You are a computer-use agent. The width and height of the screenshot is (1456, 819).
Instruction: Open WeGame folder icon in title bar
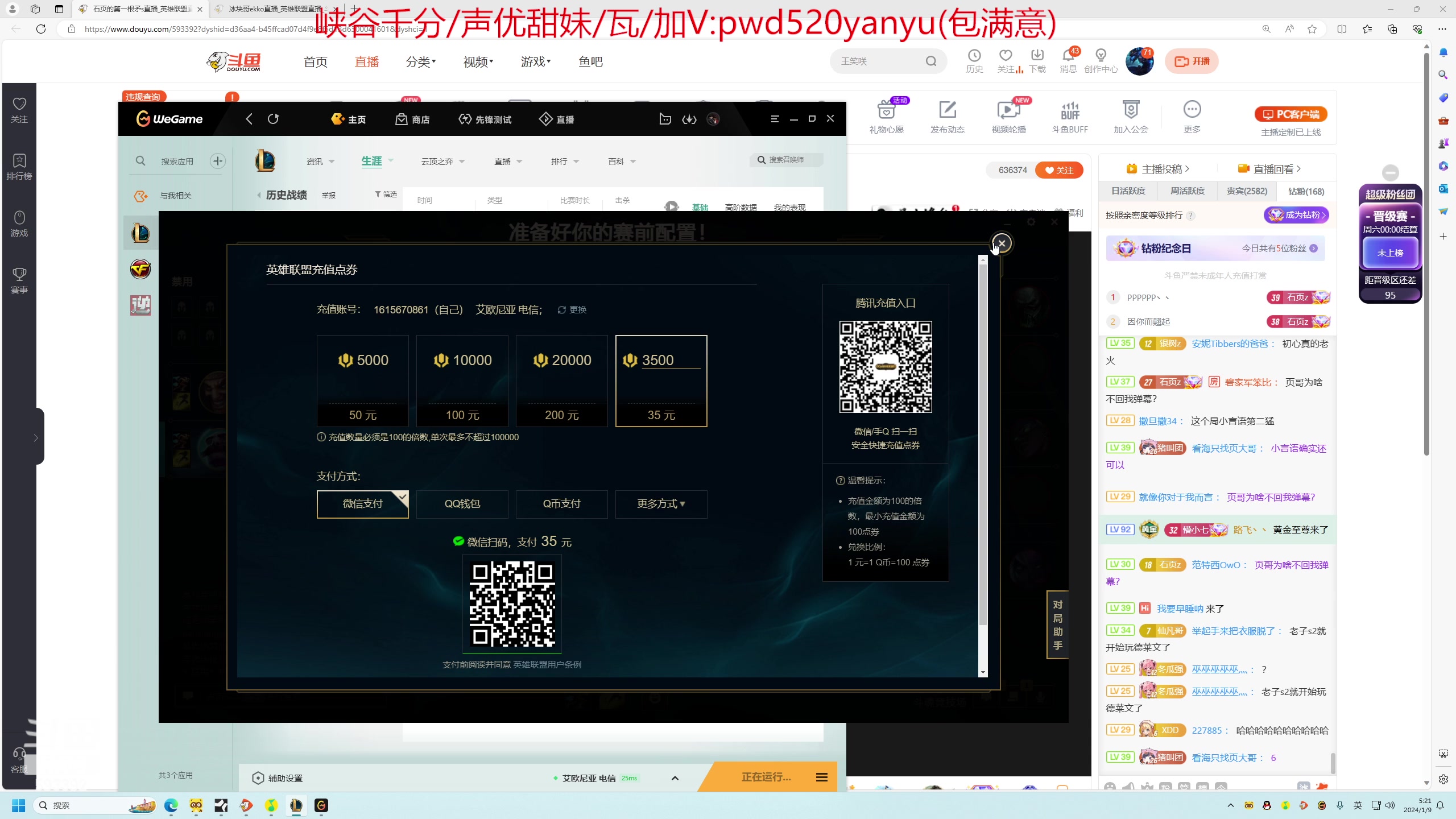click(665, 119)
